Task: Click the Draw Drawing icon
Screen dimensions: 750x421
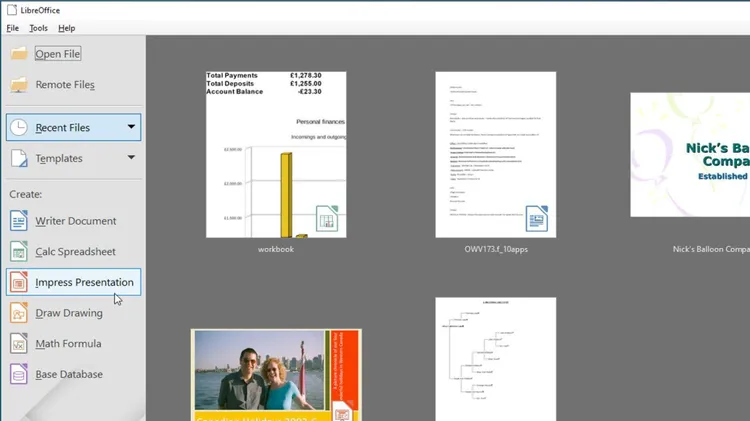Action: pos(19,313)
